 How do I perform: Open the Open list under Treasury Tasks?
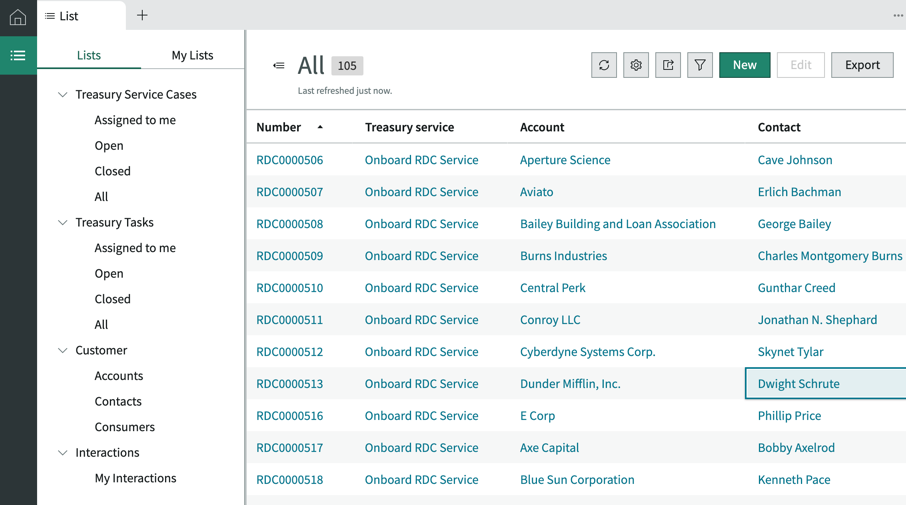tap(109, 273)
